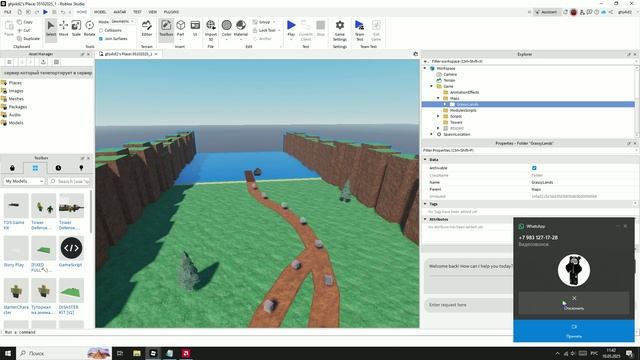Select the GameScript thumbnail in Toolbox
The width and height of the screenshot is (640, 360).
coord(71,248)
